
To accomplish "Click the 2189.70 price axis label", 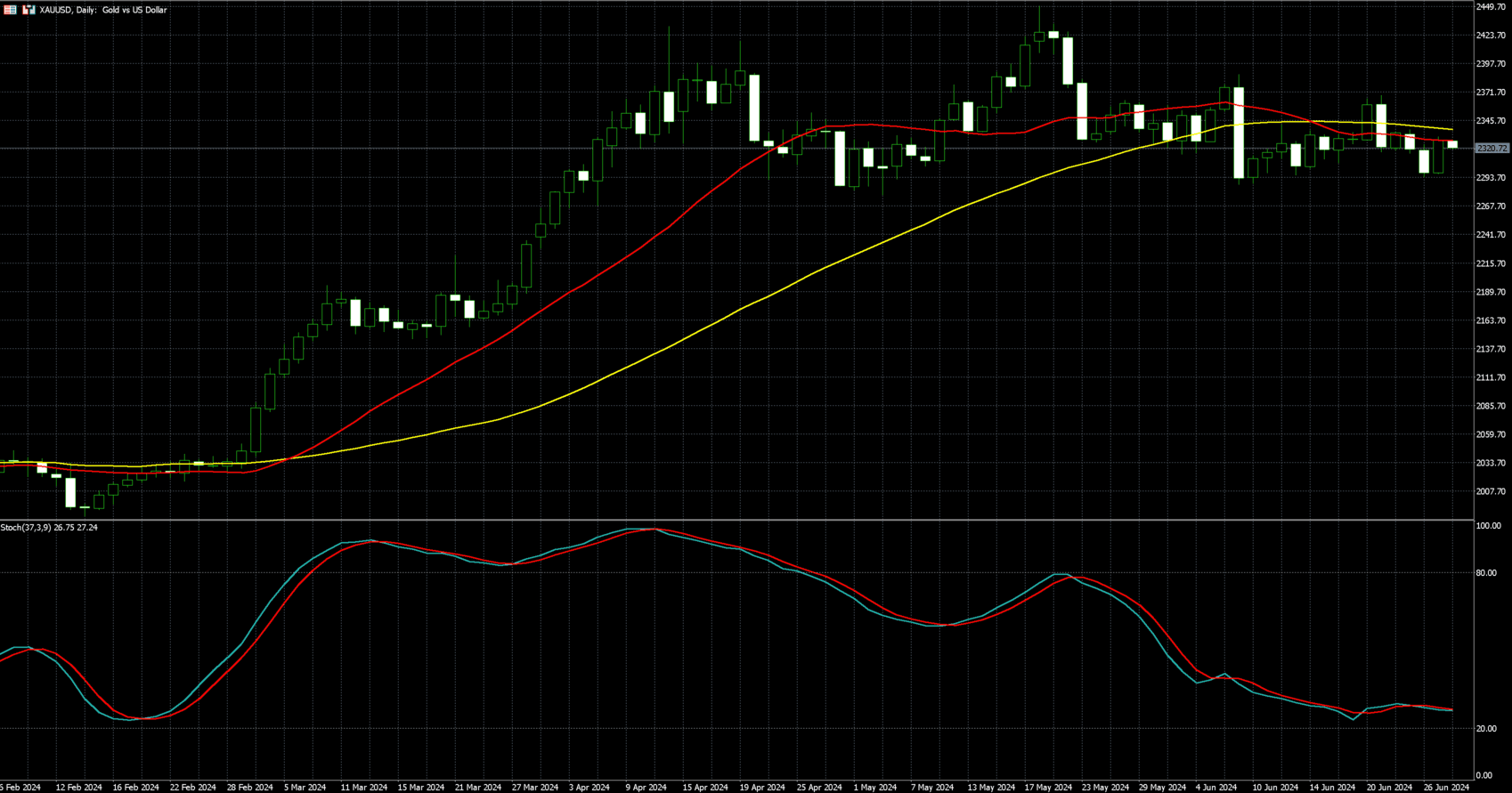I will pos(1491,292).
